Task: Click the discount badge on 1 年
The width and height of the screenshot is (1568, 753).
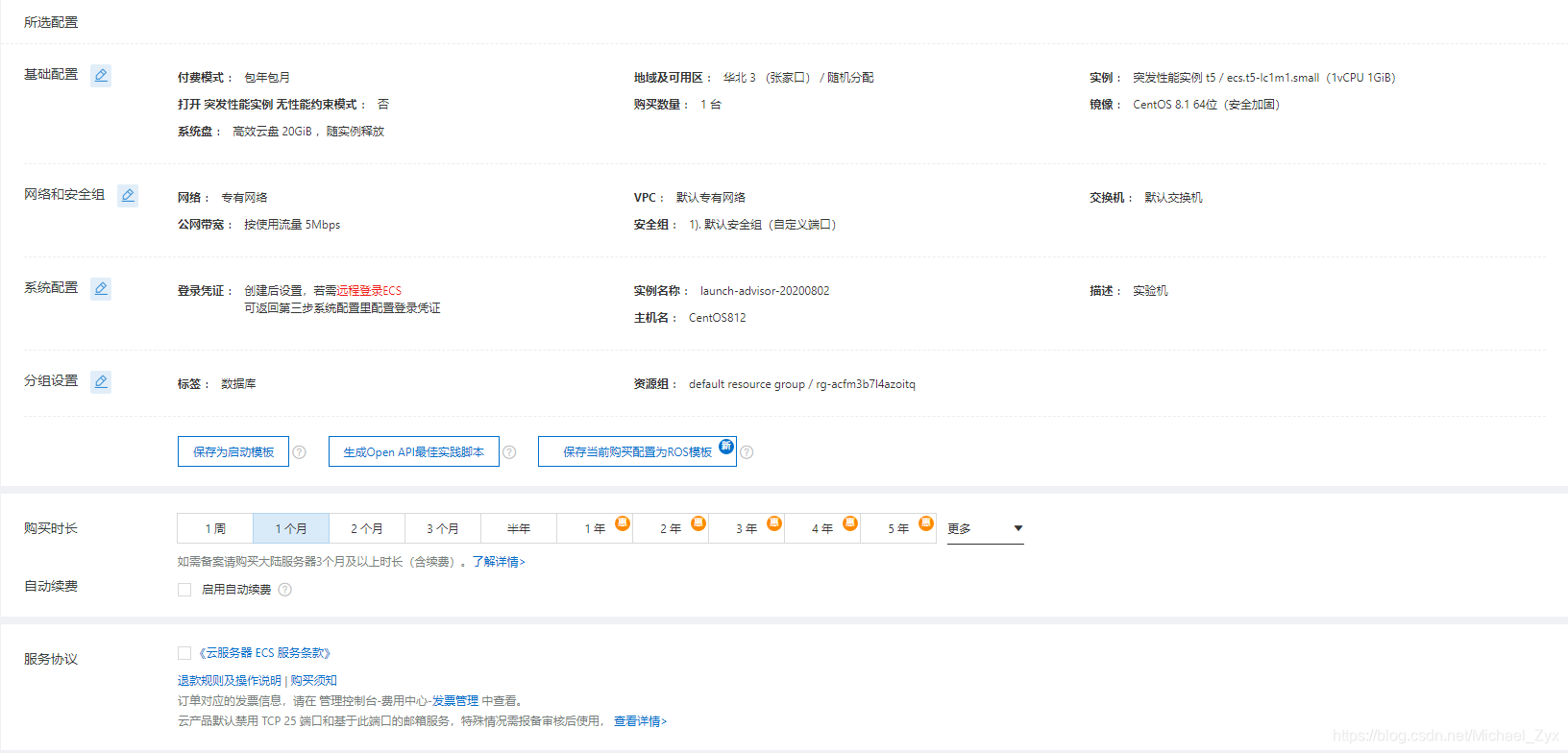Action: (623, 522)
